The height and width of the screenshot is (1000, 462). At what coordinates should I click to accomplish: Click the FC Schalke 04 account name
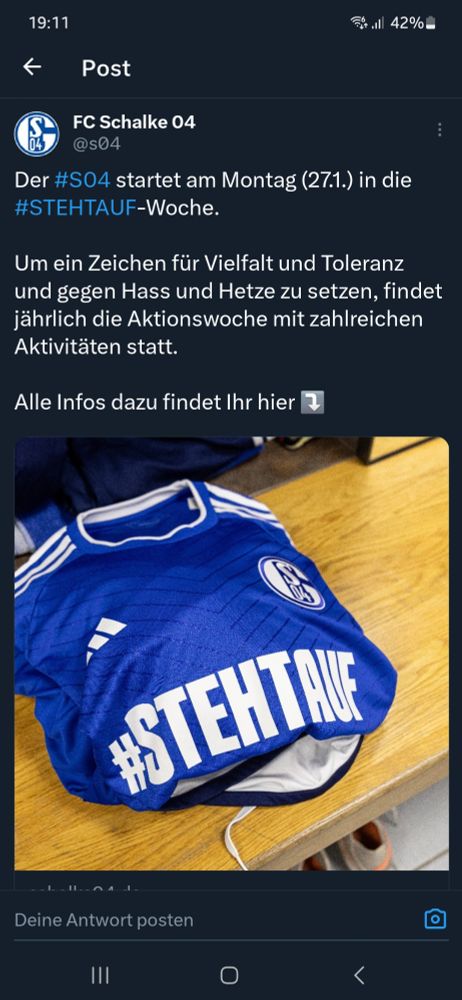click(135, 122)
